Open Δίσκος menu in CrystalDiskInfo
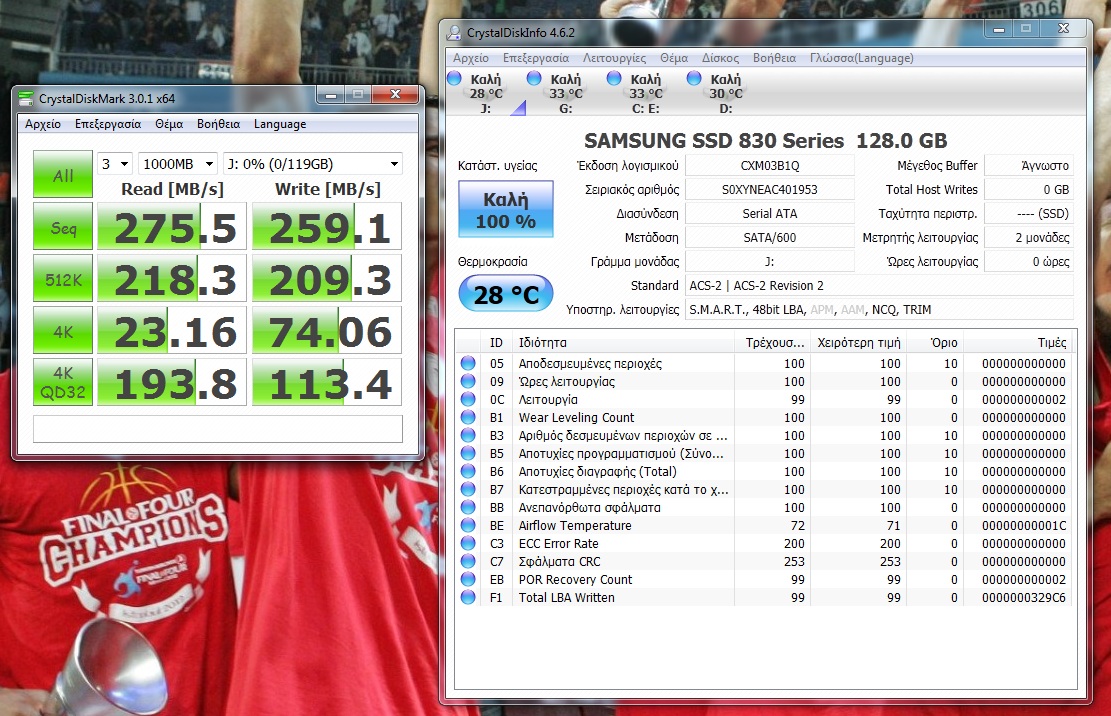This screenshot has width=1111, height=716. pyautogui.click(x=720, y=58)
